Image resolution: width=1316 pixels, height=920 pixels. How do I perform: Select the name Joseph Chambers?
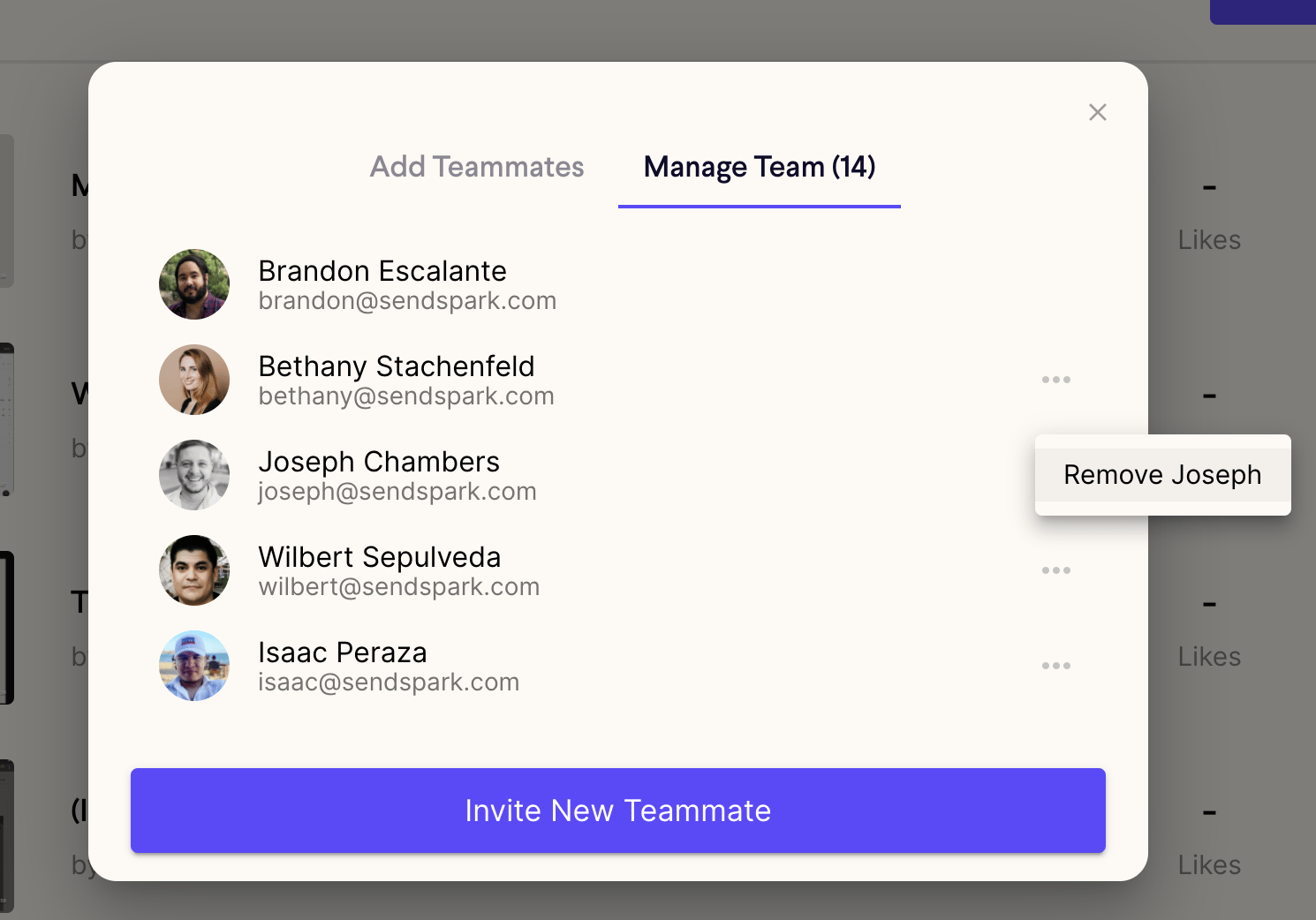pos(379,462)
